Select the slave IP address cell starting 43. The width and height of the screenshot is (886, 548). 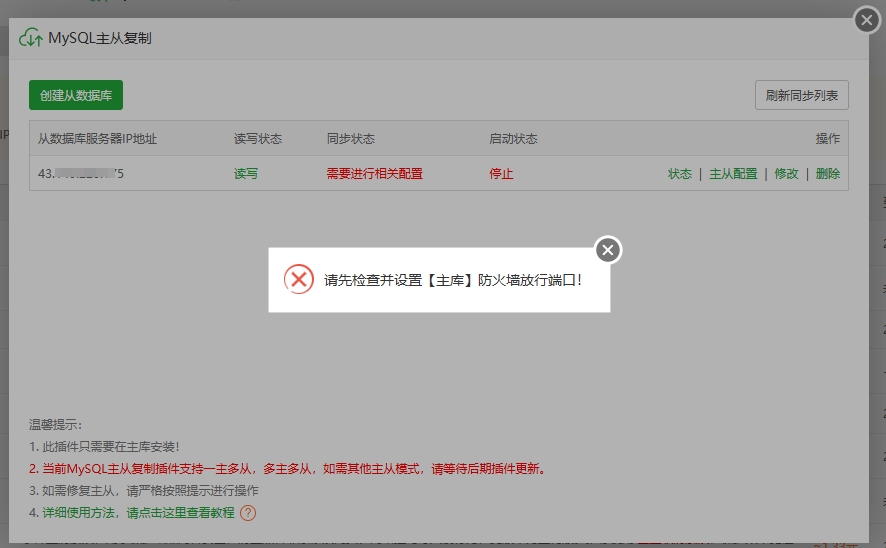click(81, 173)
